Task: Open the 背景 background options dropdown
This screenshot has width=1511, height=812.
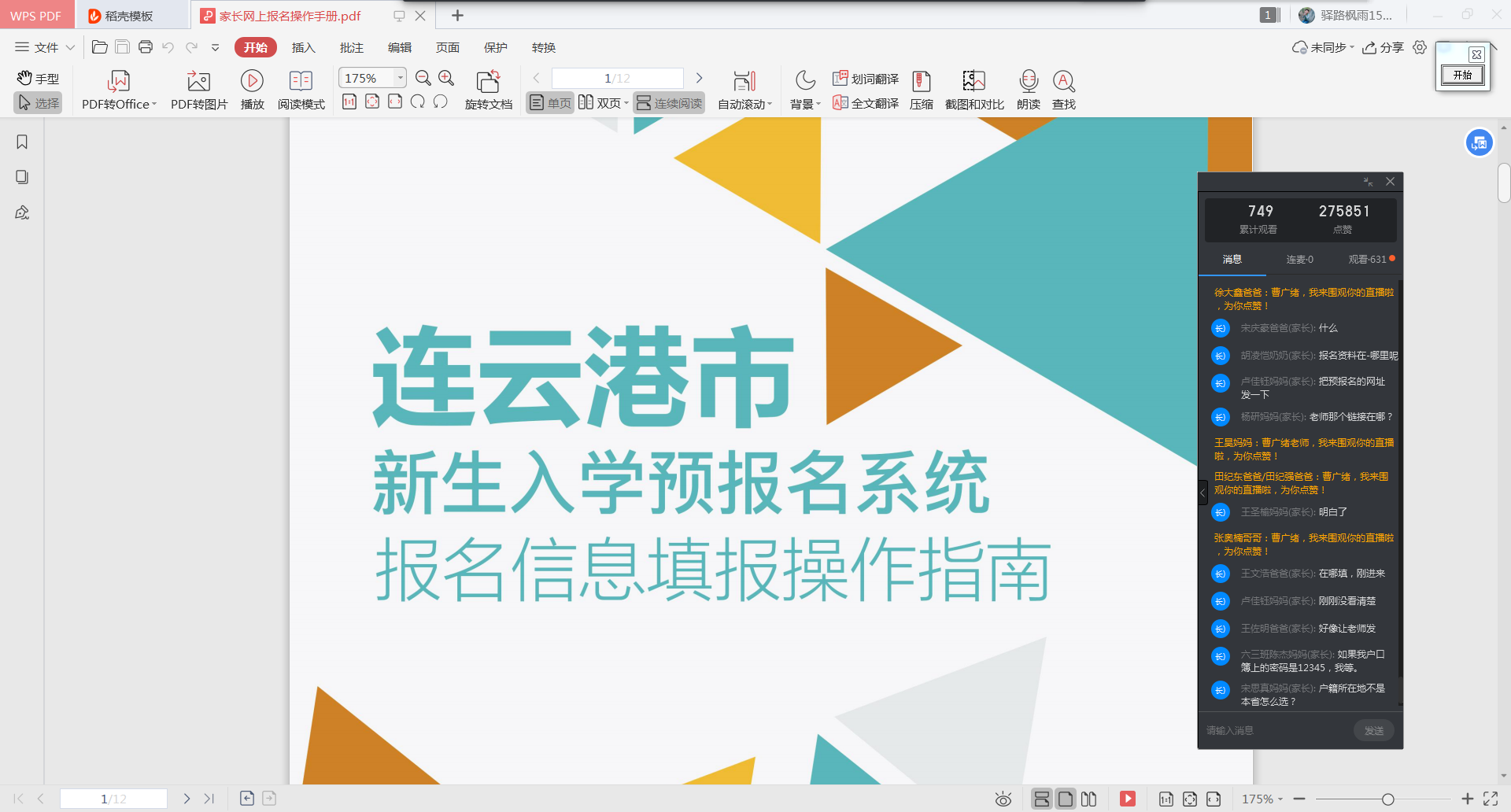Action: point(804,102)
